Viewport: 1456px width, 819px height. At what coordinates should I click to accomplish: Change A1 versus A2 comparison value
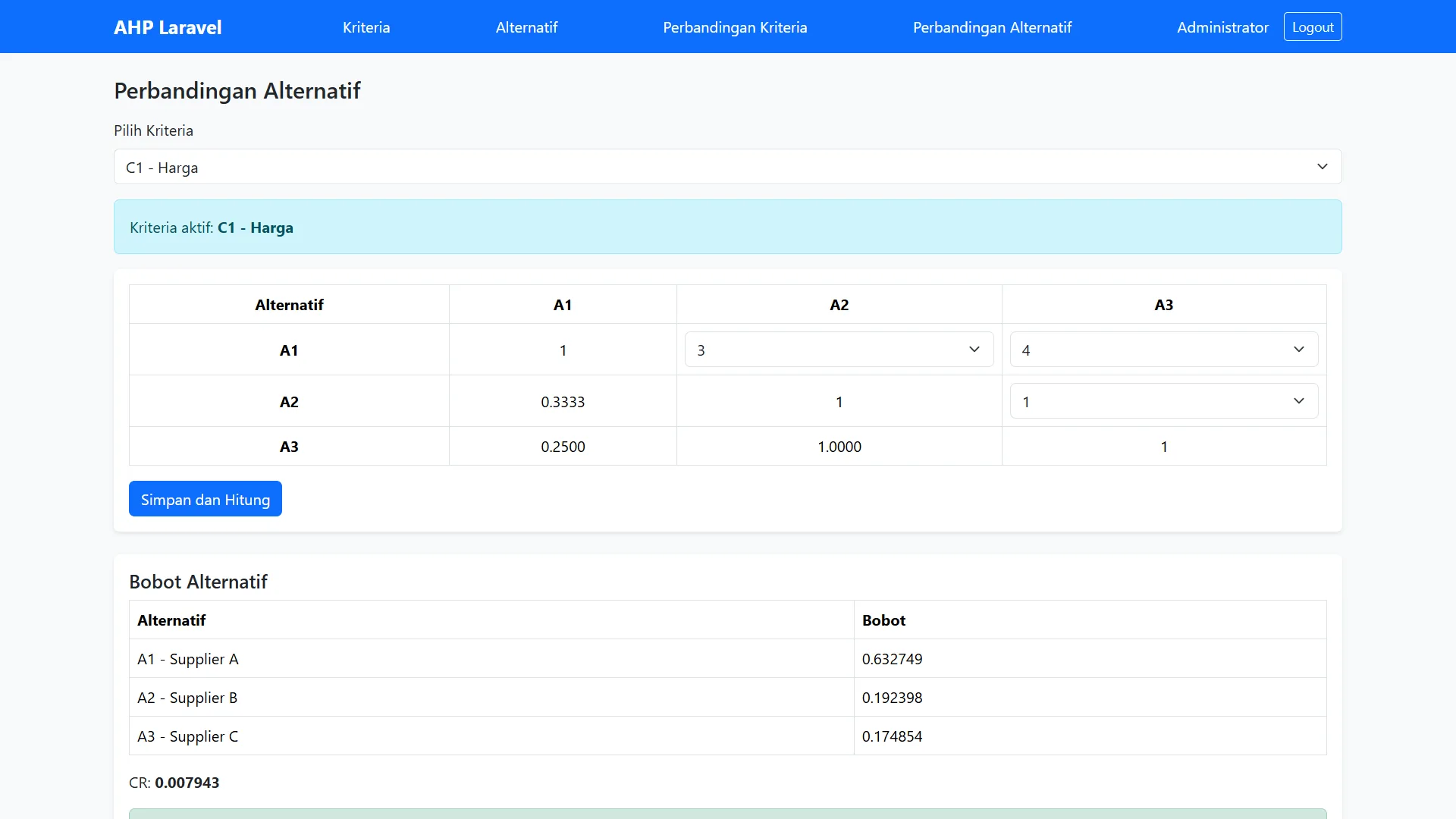pos(839,350)
